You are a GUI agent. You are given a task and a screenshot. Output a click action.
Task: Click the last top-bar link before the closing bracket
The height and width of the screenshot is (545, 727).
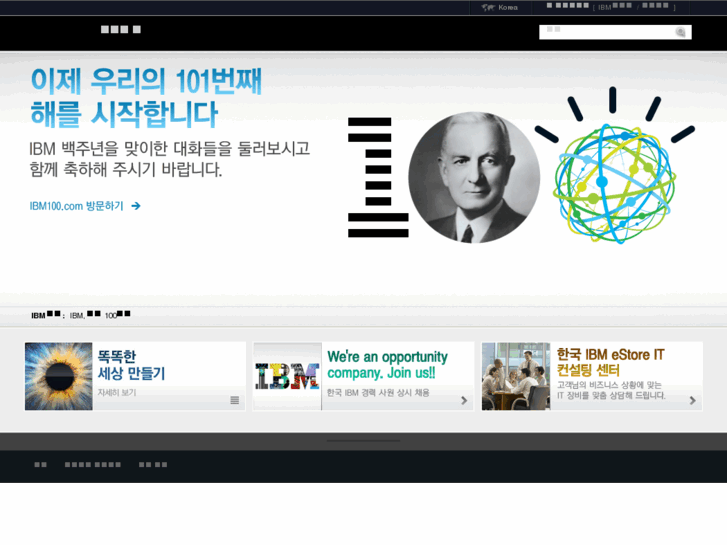655,6
